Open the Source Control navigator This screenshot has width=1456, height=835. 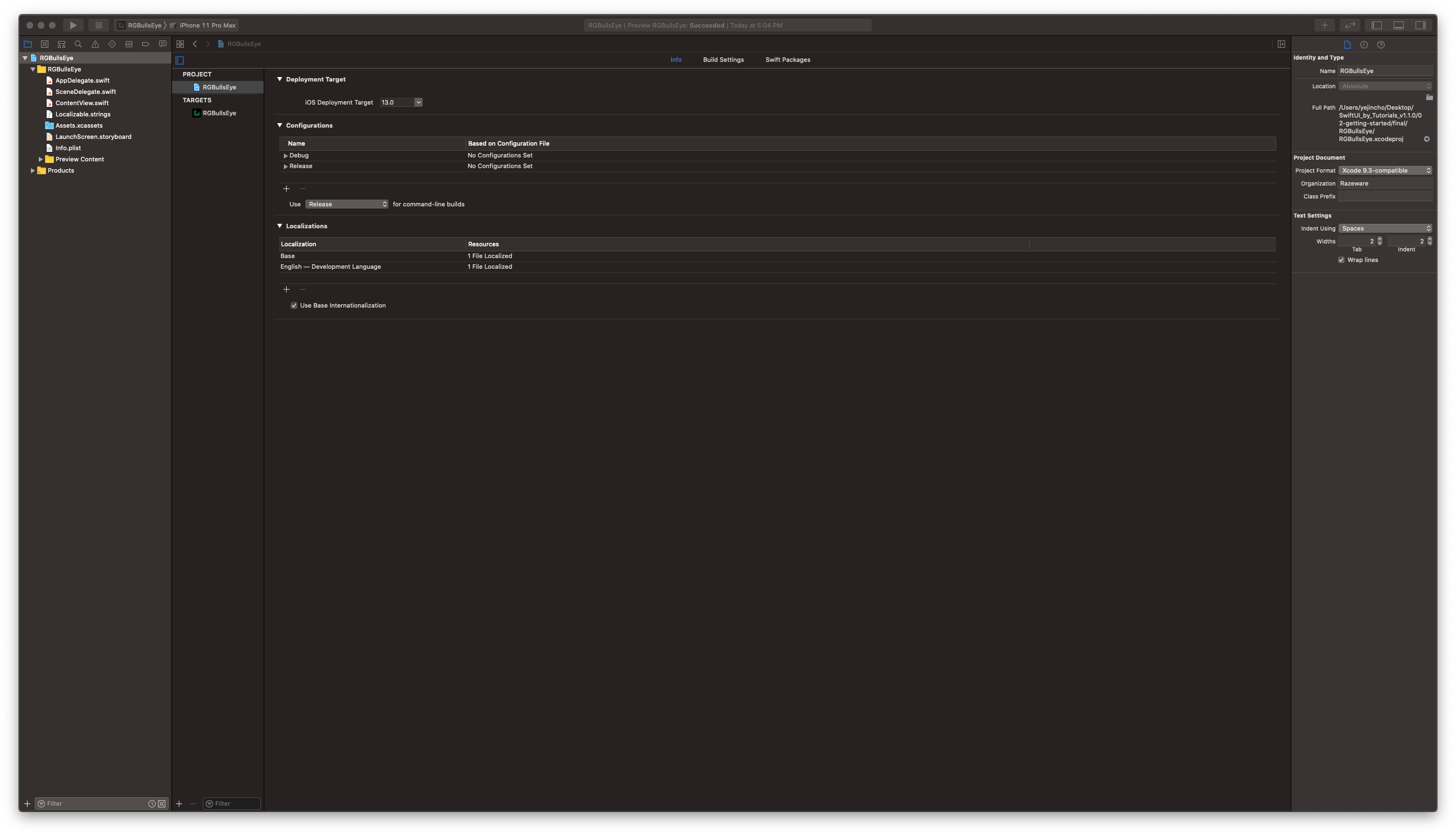[x=45, y=44]
